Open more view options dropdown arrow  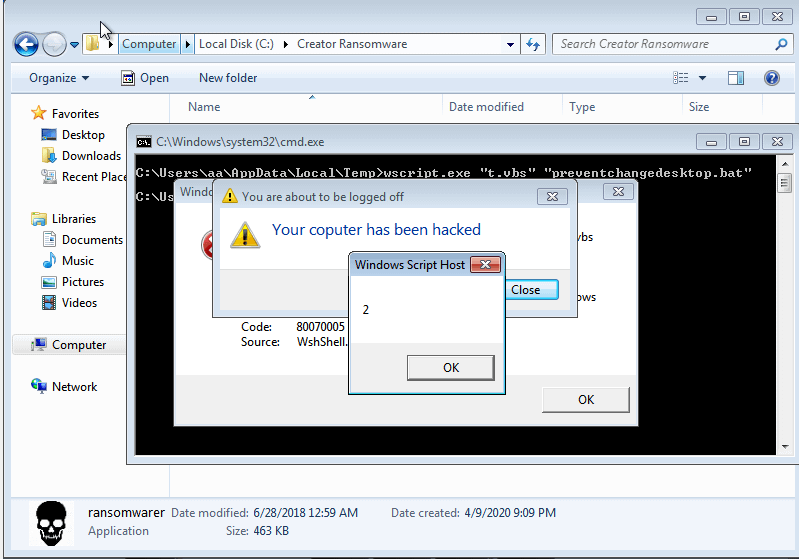[x=702, y=78]
